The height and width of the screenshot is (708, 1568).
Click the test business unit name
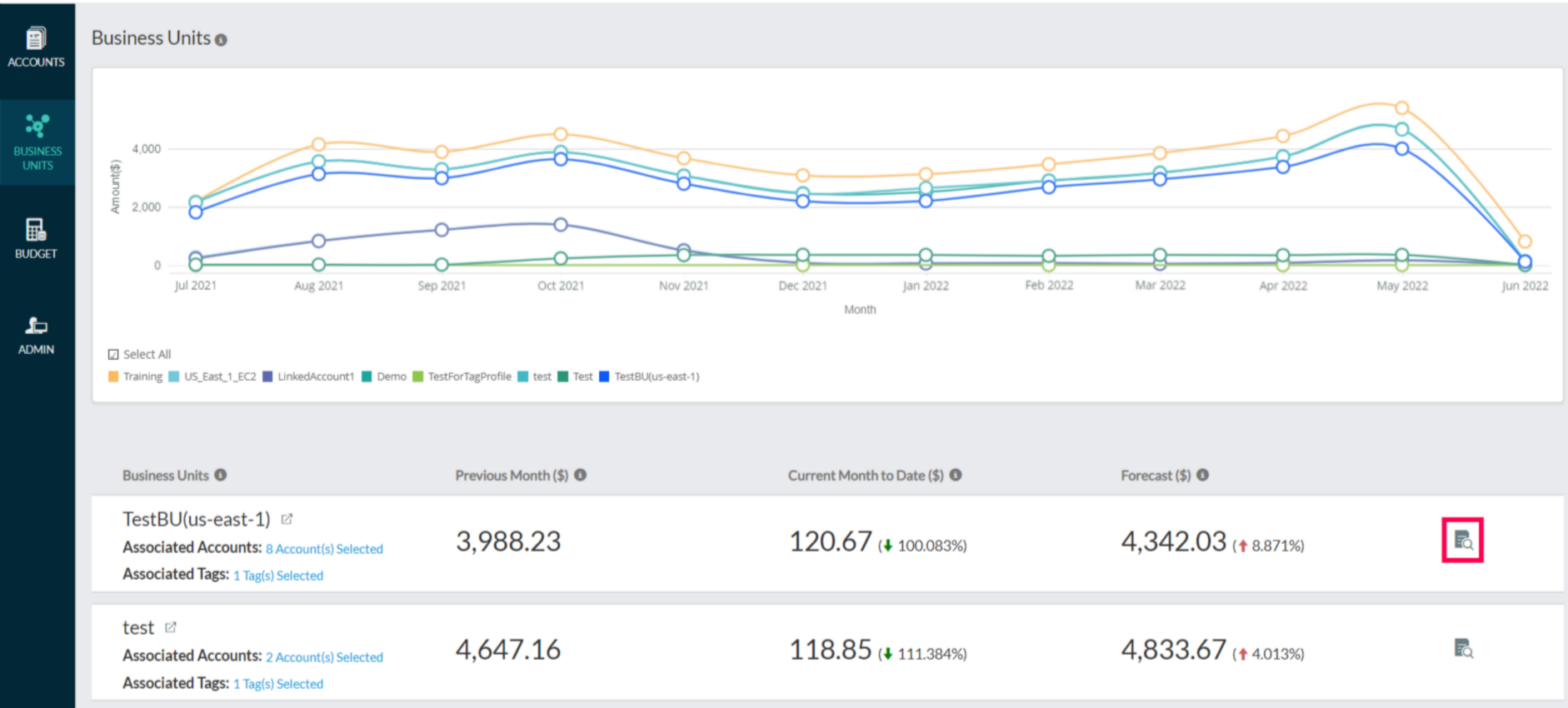[138, 628]
